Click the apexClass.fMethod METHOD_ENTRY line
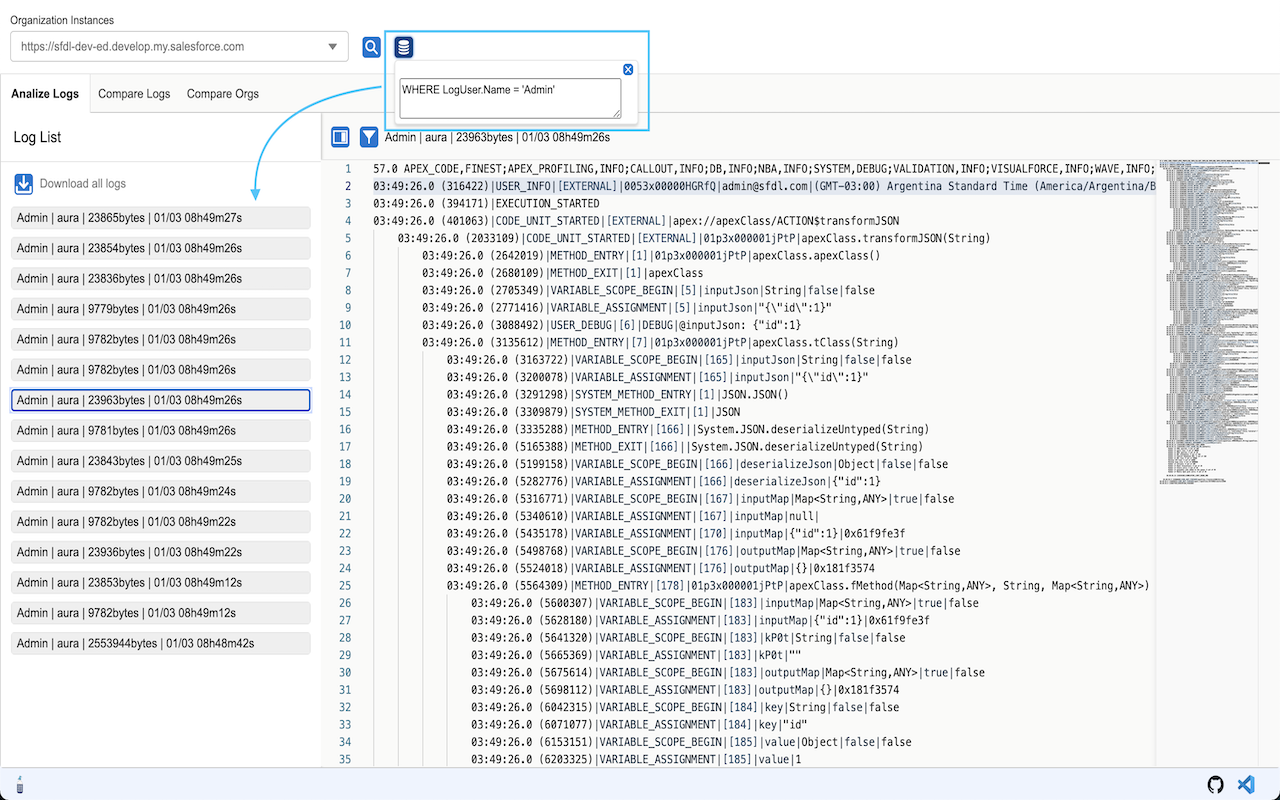 [798, 586]
